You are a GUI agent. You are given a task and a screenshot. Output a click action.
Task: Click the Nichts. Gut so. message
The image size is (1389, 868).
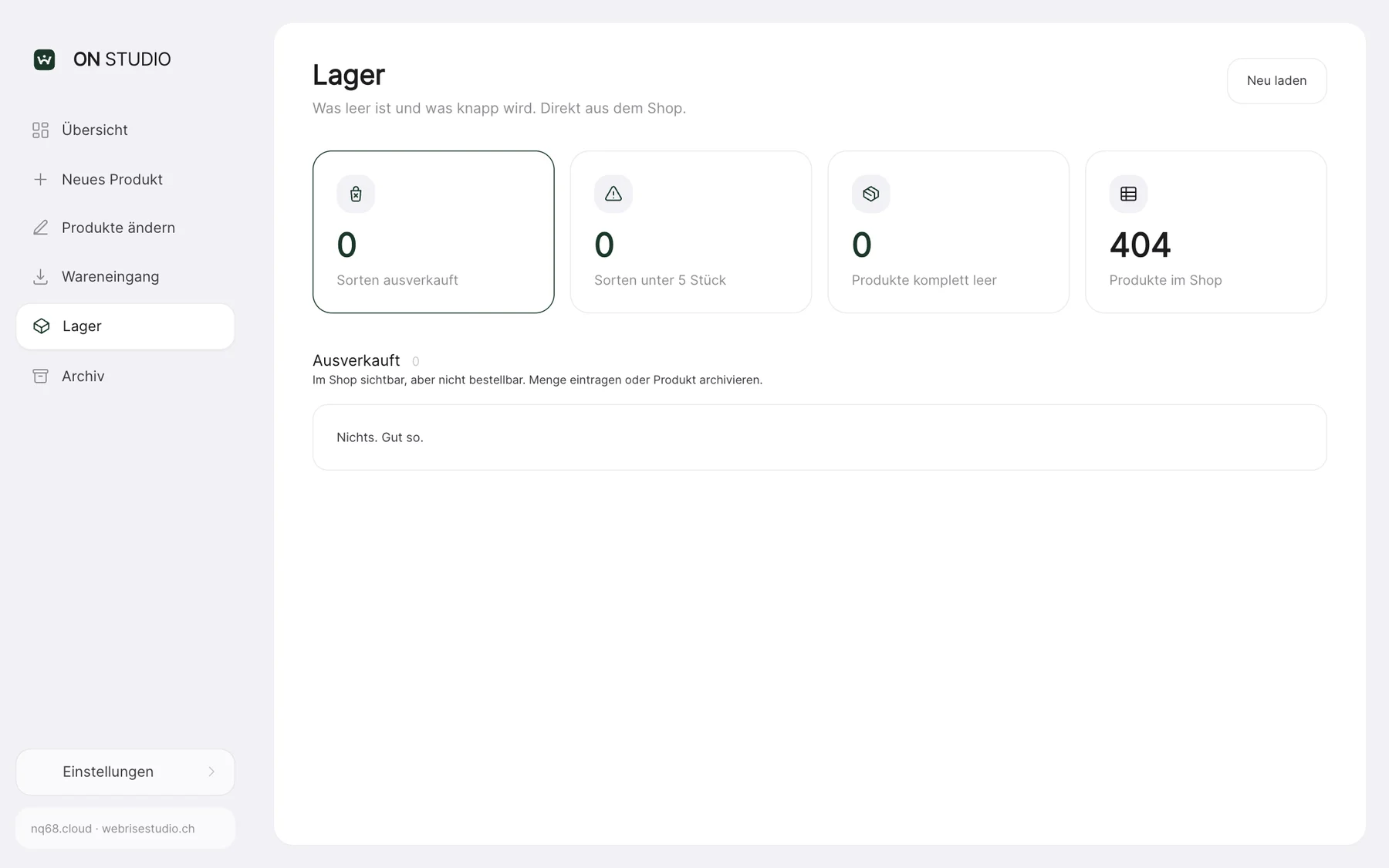click(380, 437)
